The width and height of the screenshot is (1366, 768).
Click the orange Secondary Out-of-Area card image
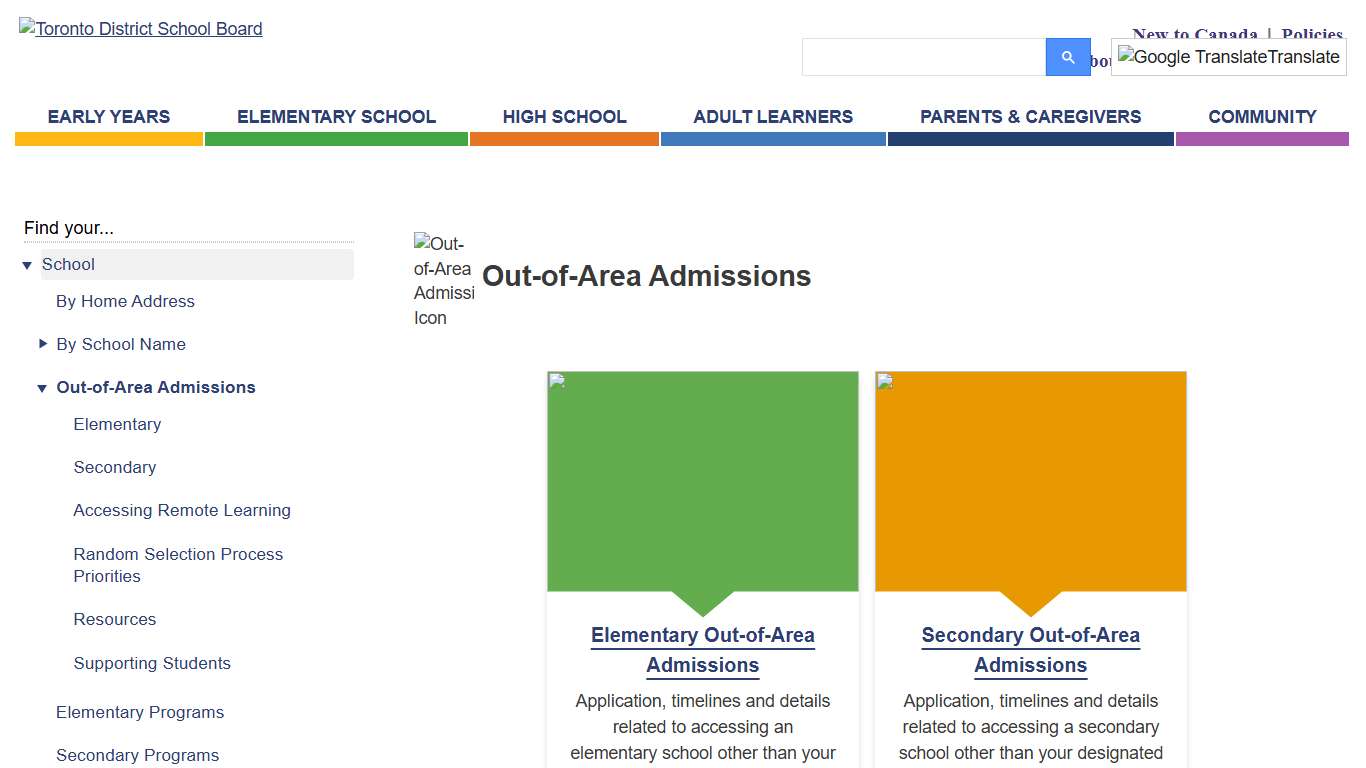pyautogui.click(x=1030, y=480)
